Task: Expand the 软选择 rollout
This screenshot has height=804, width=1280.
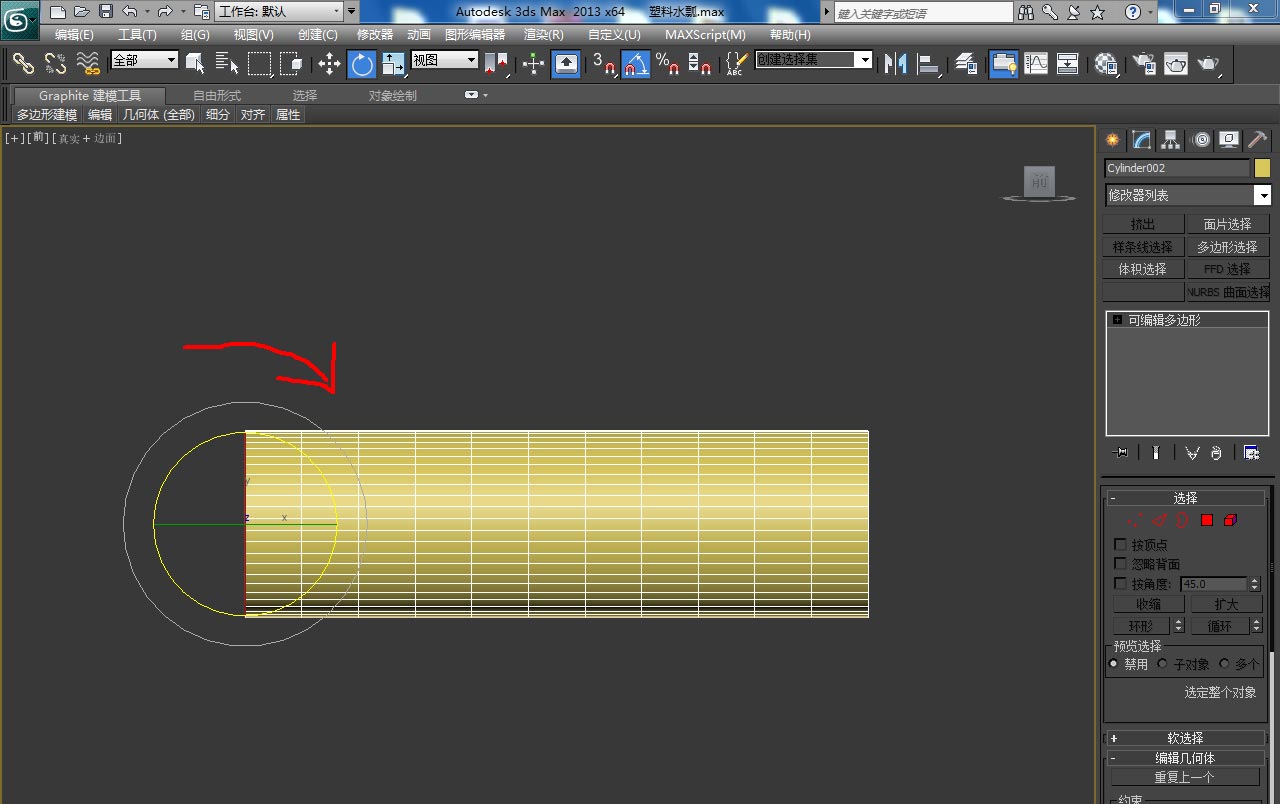Action: point(1185,738)
